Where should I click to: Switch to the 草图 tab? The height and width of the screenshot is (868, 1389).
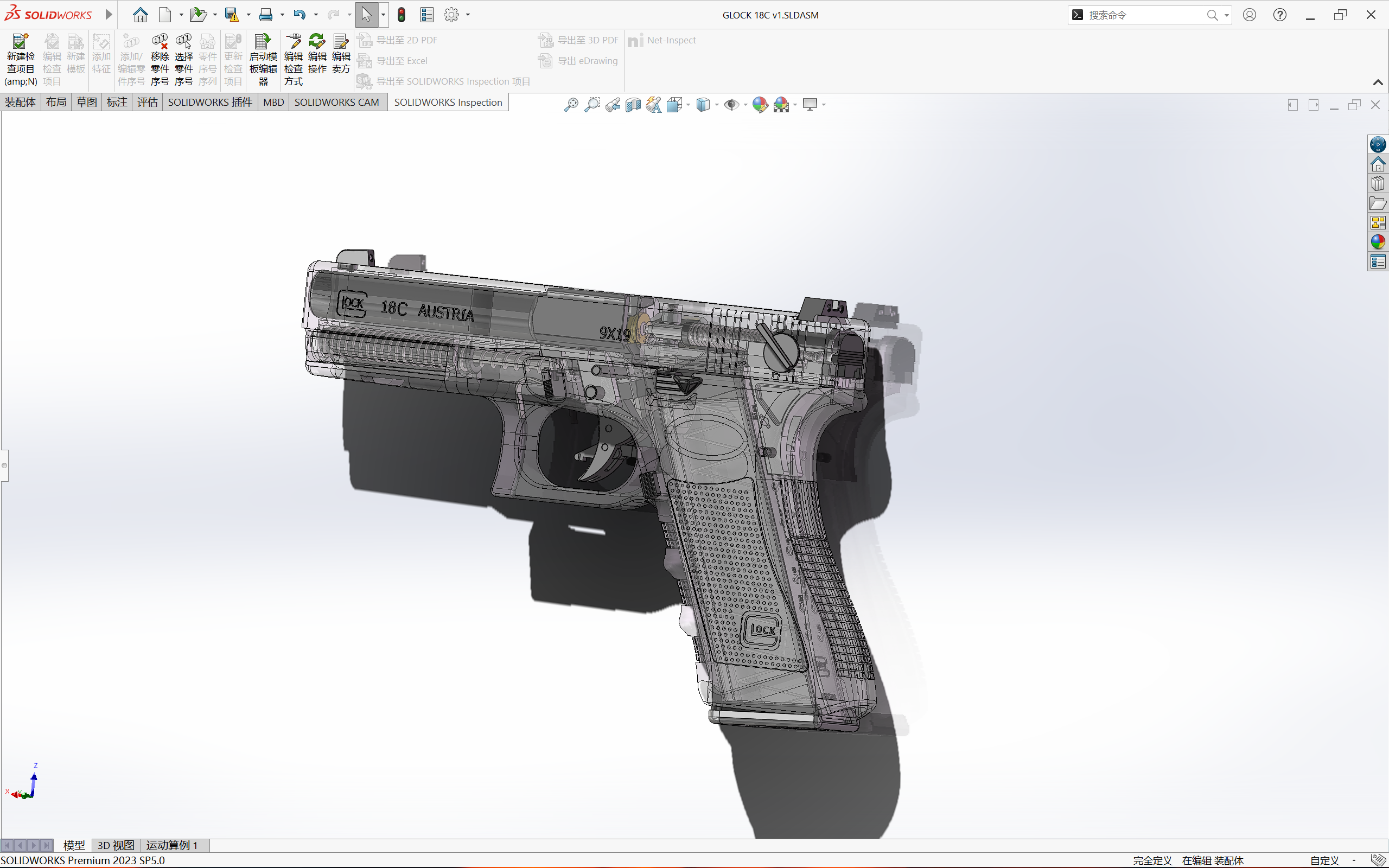(87, 102)
